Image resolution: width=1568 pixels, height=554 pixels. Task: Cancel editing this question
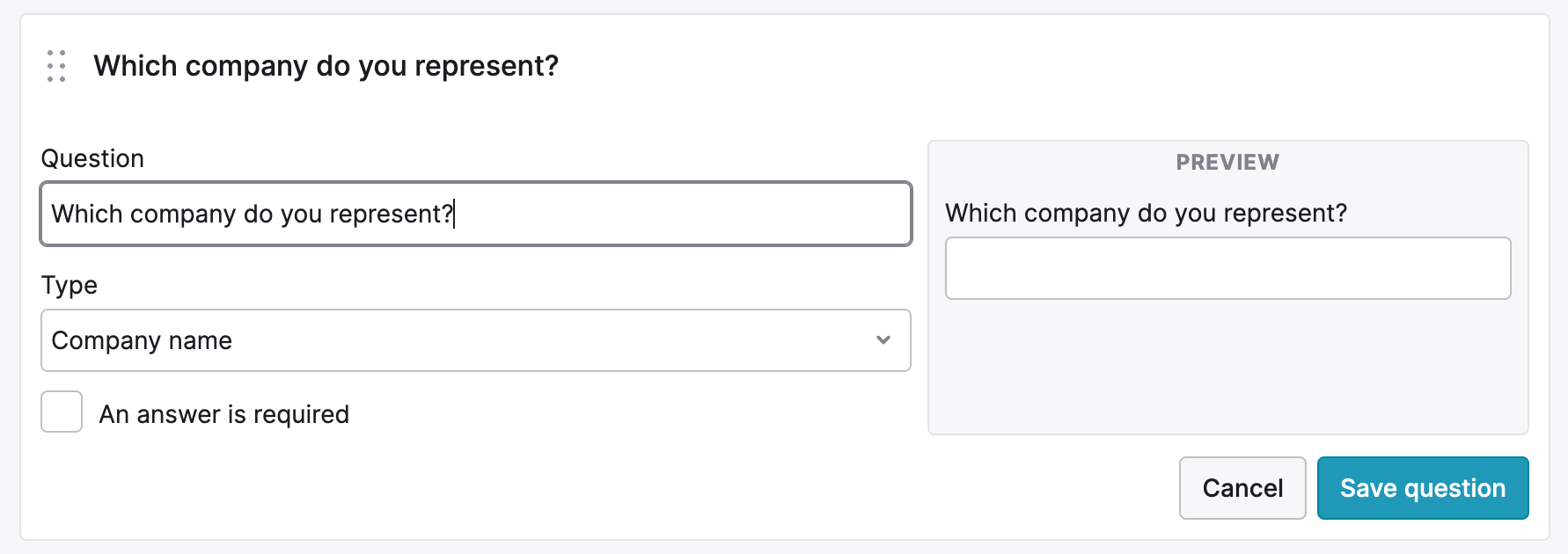coord(1242,488)
